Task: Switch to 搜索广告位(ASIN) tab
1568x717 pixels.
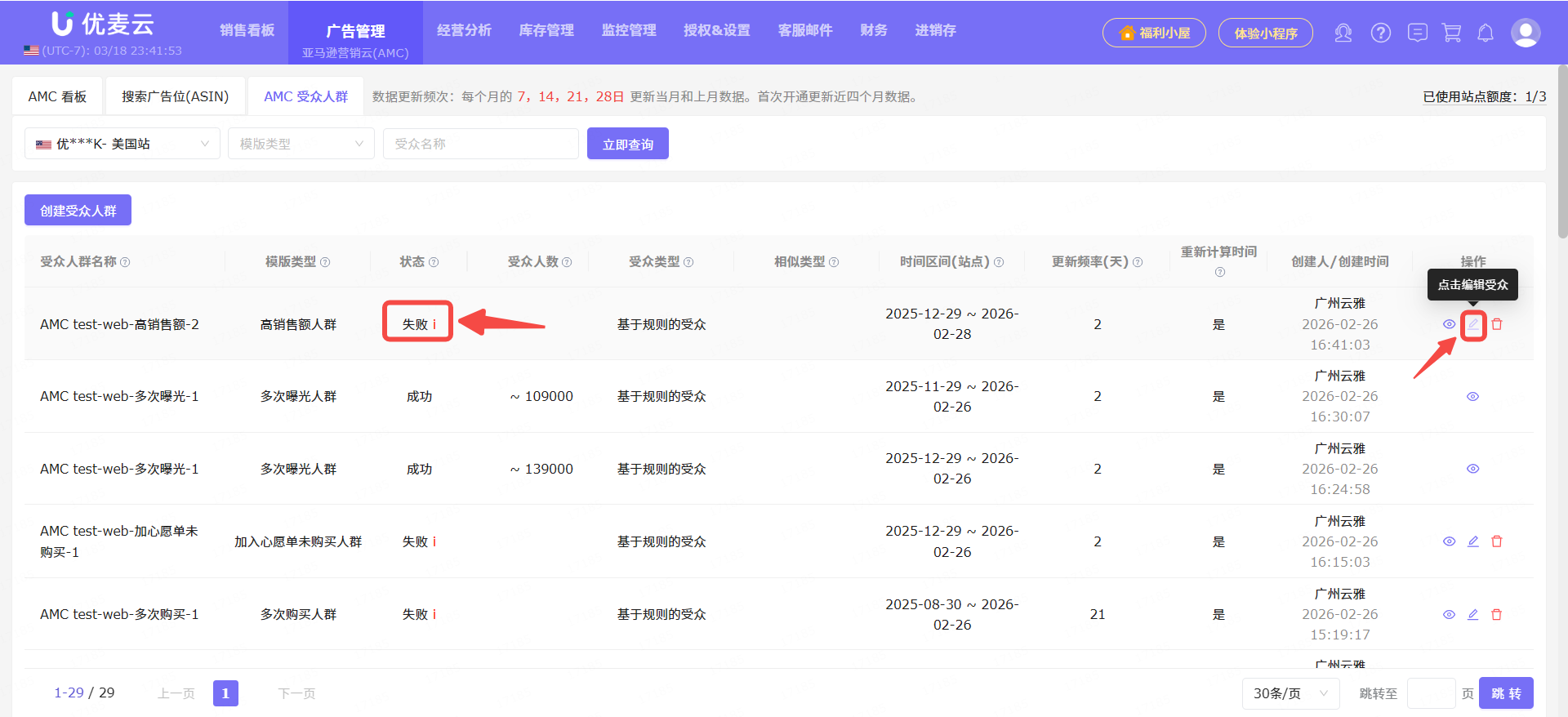Action: [175, 96]
